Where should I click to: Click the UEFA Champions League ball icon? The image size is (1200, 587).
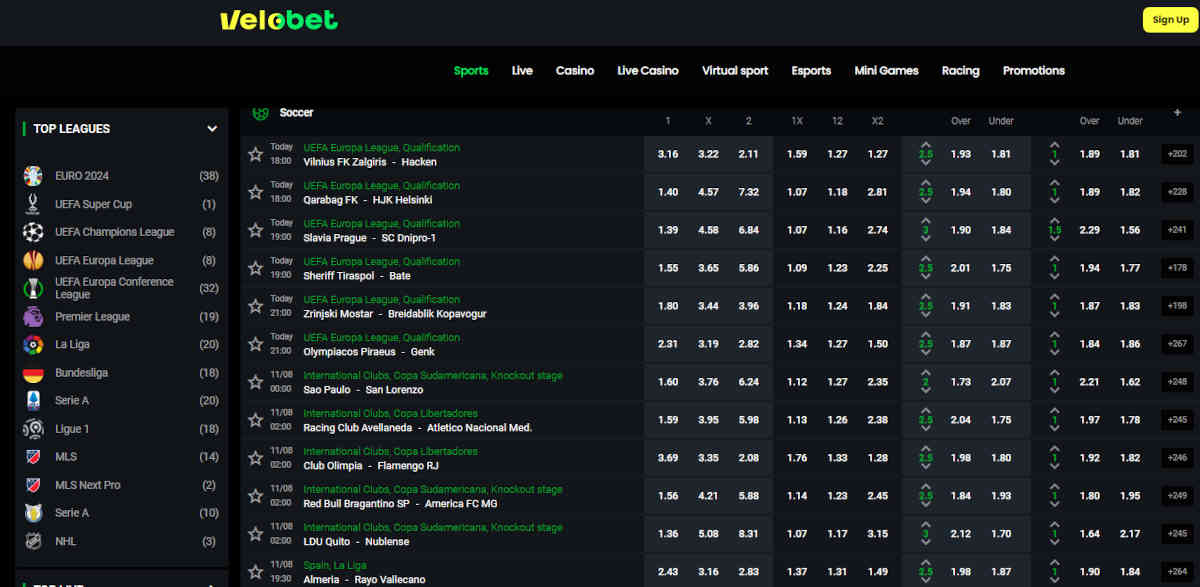[x=33, y=232]
